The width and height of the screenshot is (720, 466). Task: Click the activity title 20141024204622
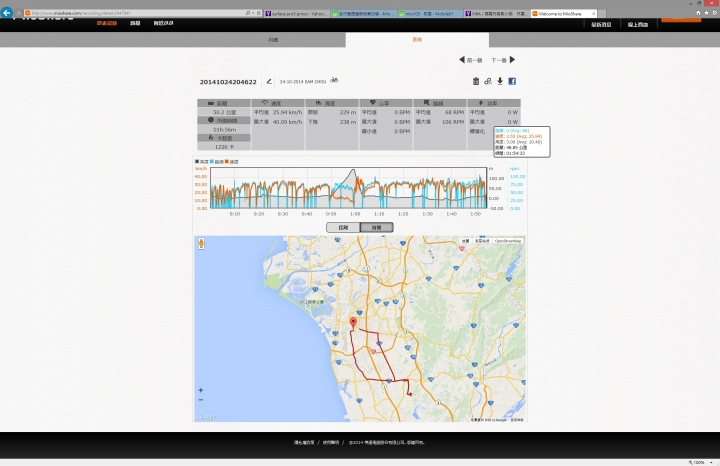[228, 82]
